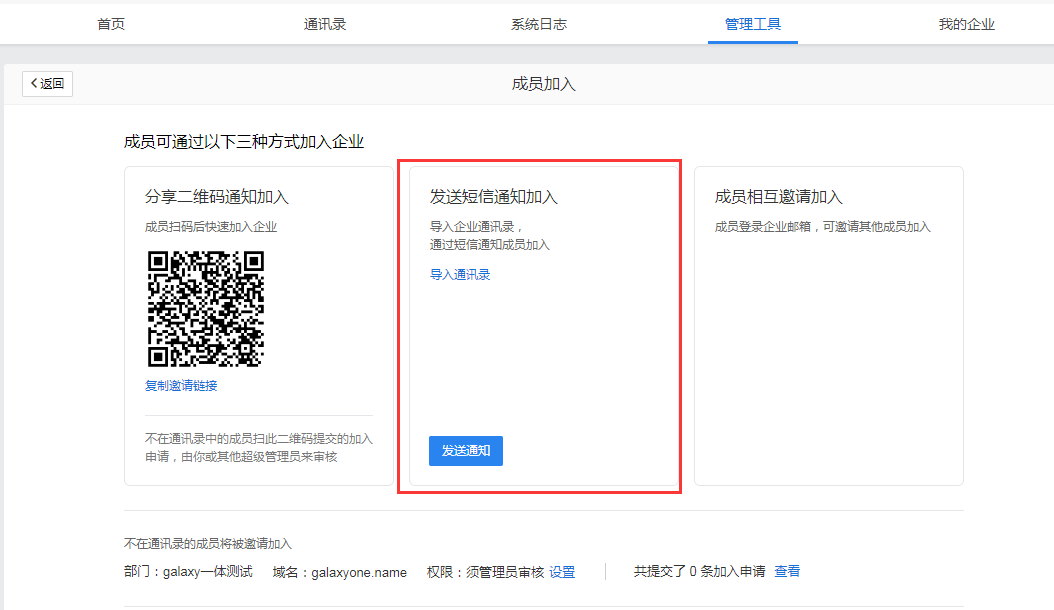Click the 返回 button to go back
The image size is (1054, 610).
coord(46,83)
